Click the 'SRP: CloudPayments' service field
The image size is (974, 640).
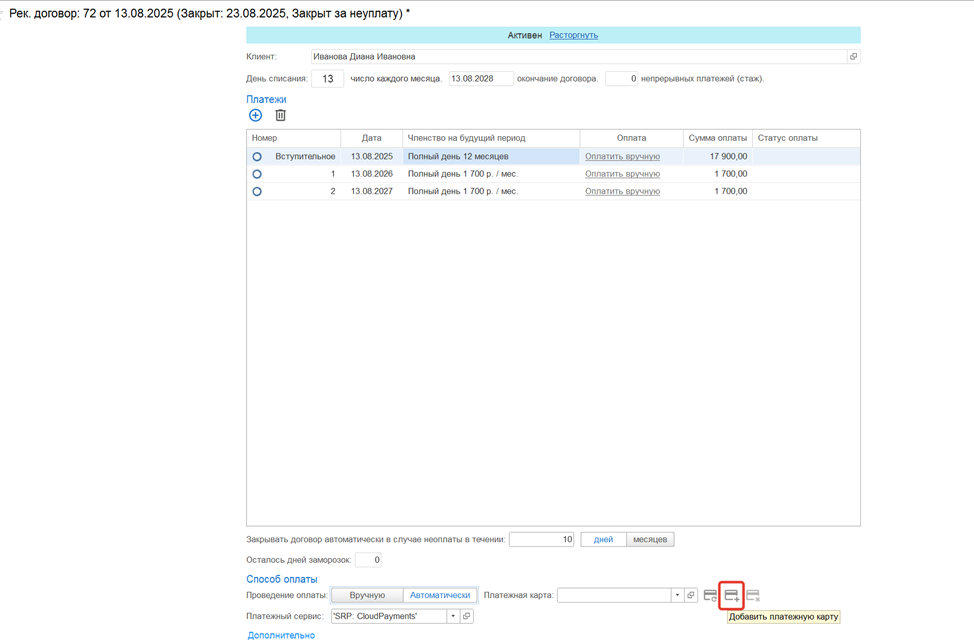[x=389, y=616]
